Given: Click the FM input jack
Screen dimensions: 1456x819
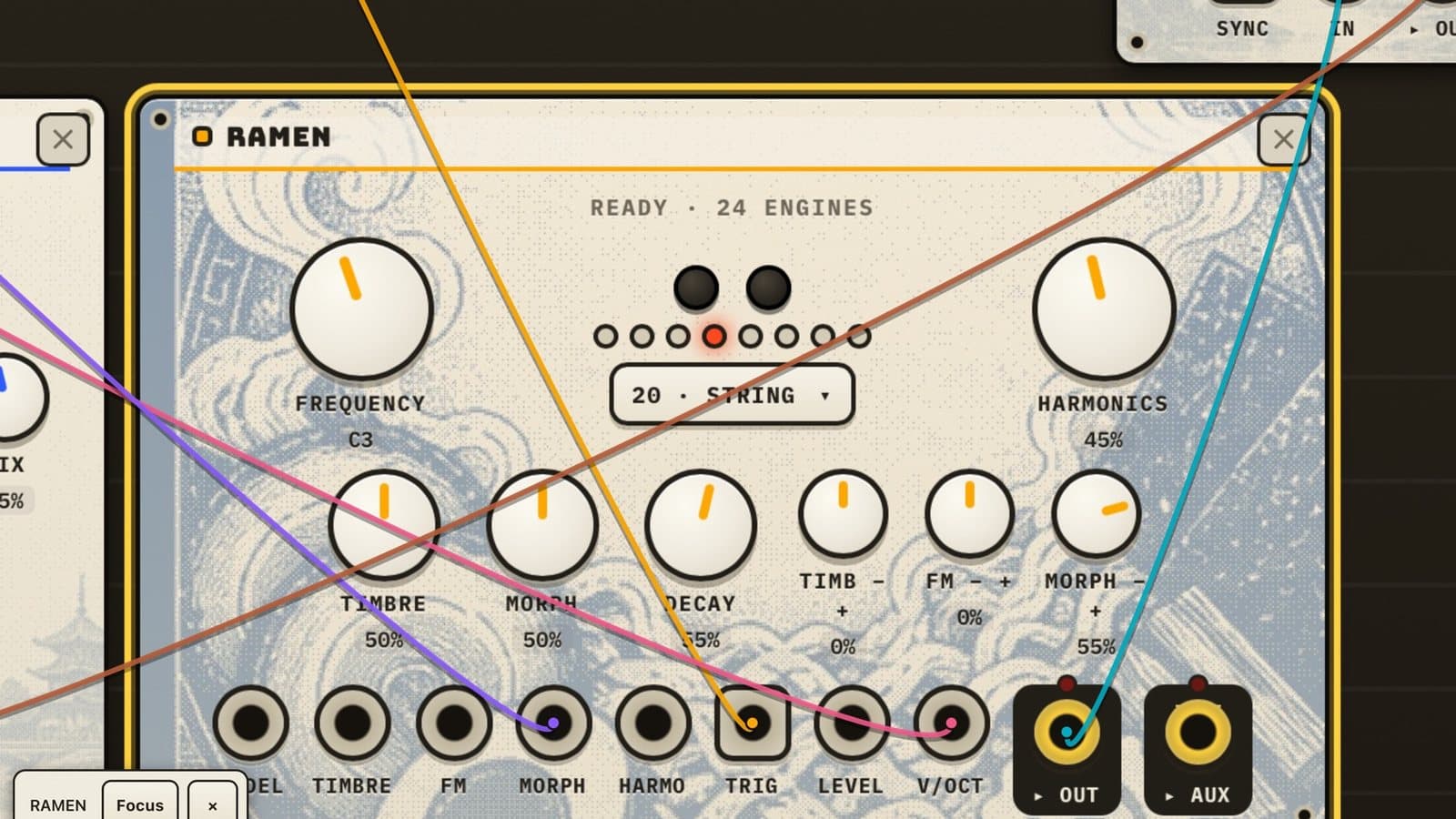Looking at the screenshot, I should click(x=453, y=723).
